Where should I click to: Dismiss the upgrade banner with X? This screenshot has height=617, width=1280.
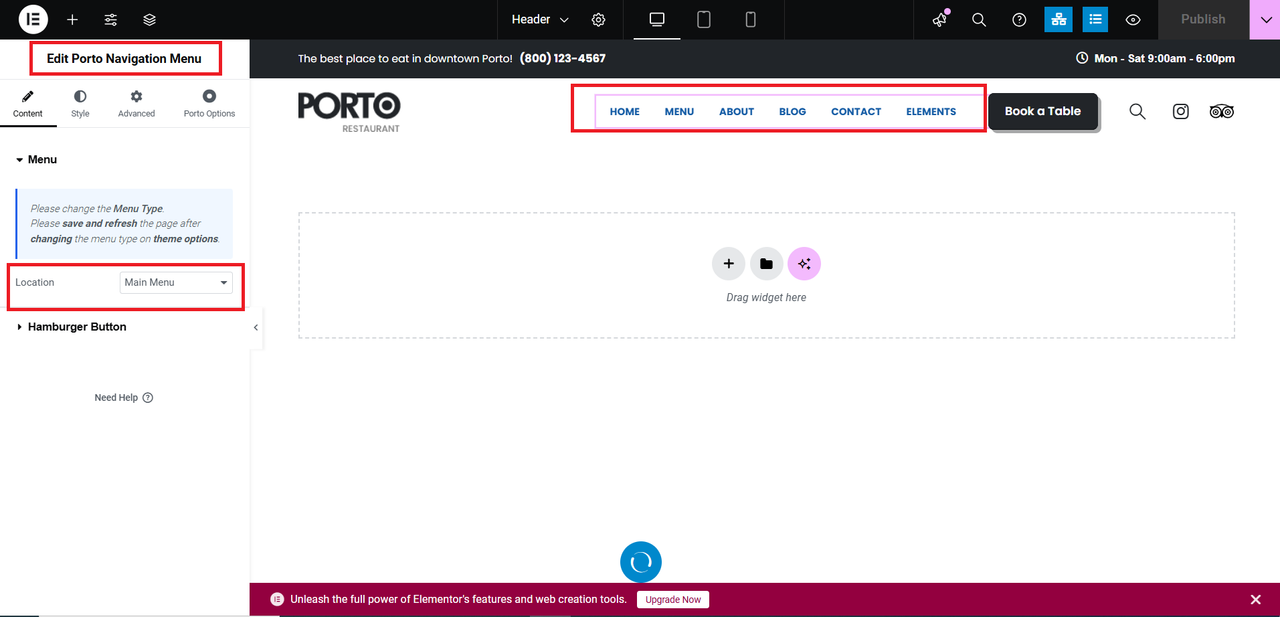1256,600
